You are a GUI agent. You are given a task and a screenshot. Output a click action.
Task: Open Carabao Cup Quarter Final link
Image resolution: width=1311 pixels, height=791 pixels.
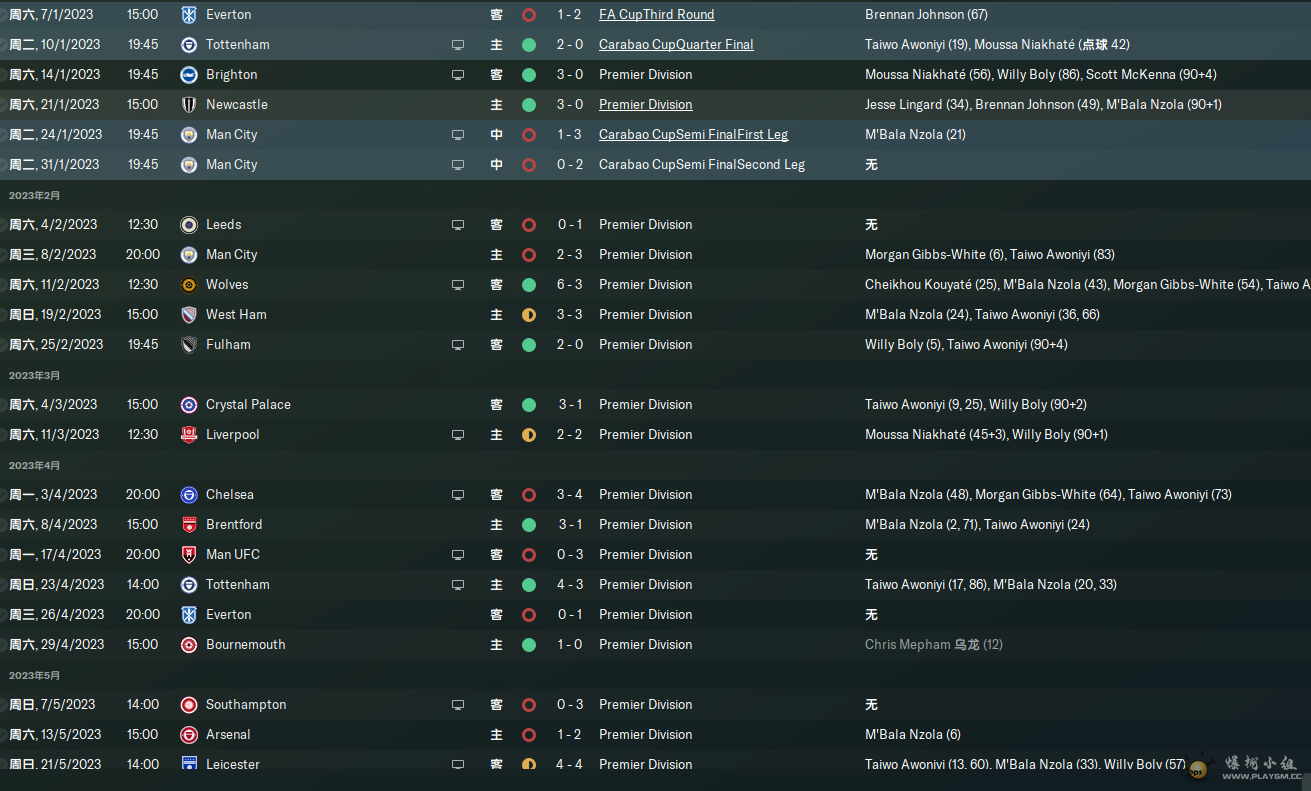(x=676, y=45)
